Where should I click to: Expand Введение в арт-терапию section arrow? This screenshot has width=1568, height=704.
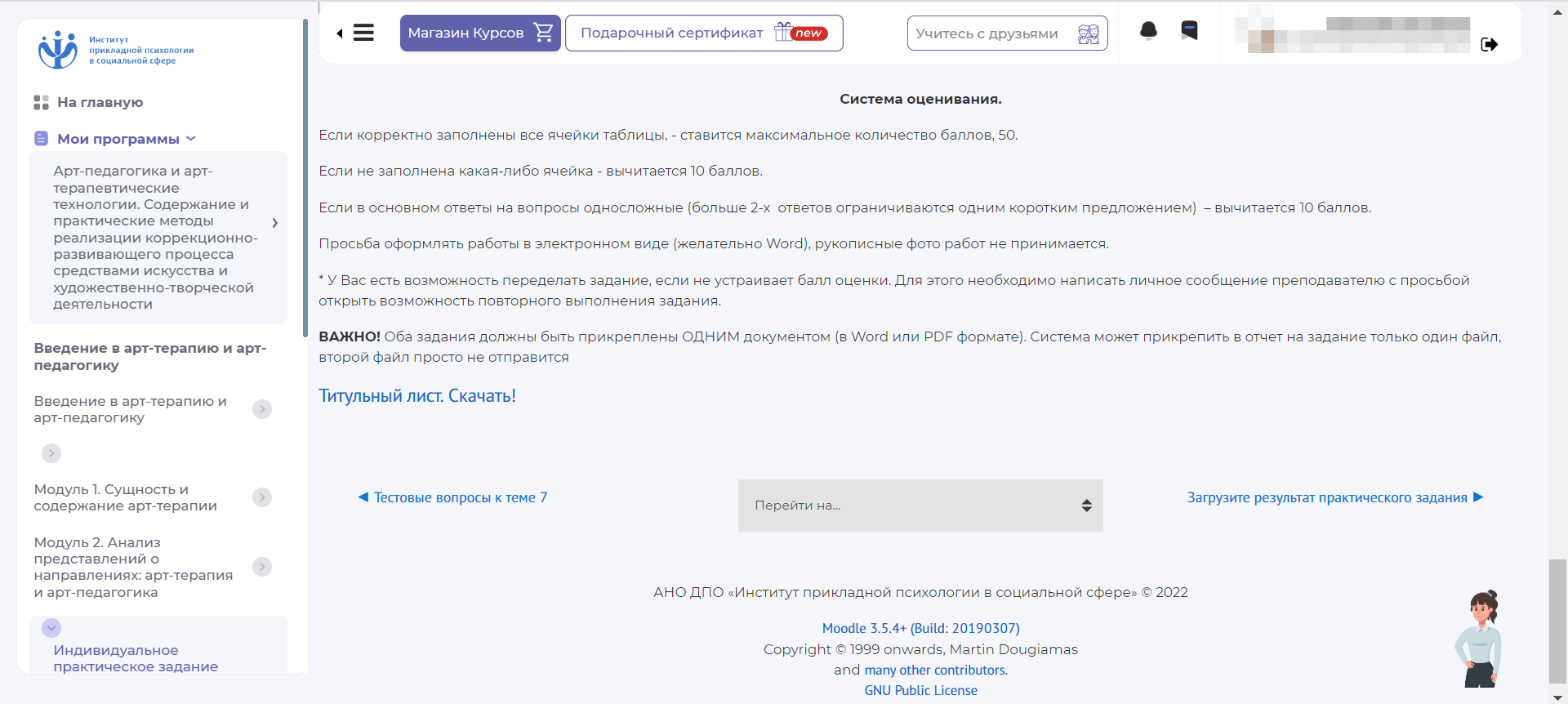click(x=262, y=409)
